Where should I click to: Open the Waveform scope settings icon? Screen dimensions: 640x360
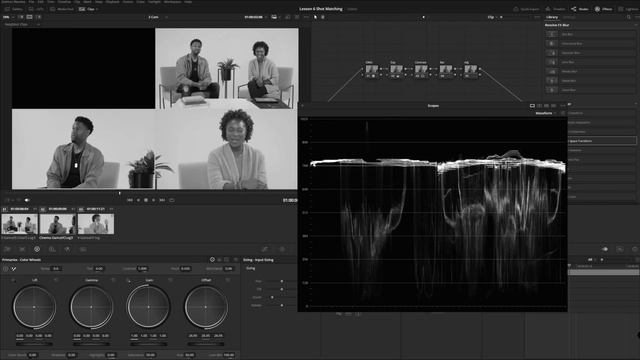click(x=562, y=113)
